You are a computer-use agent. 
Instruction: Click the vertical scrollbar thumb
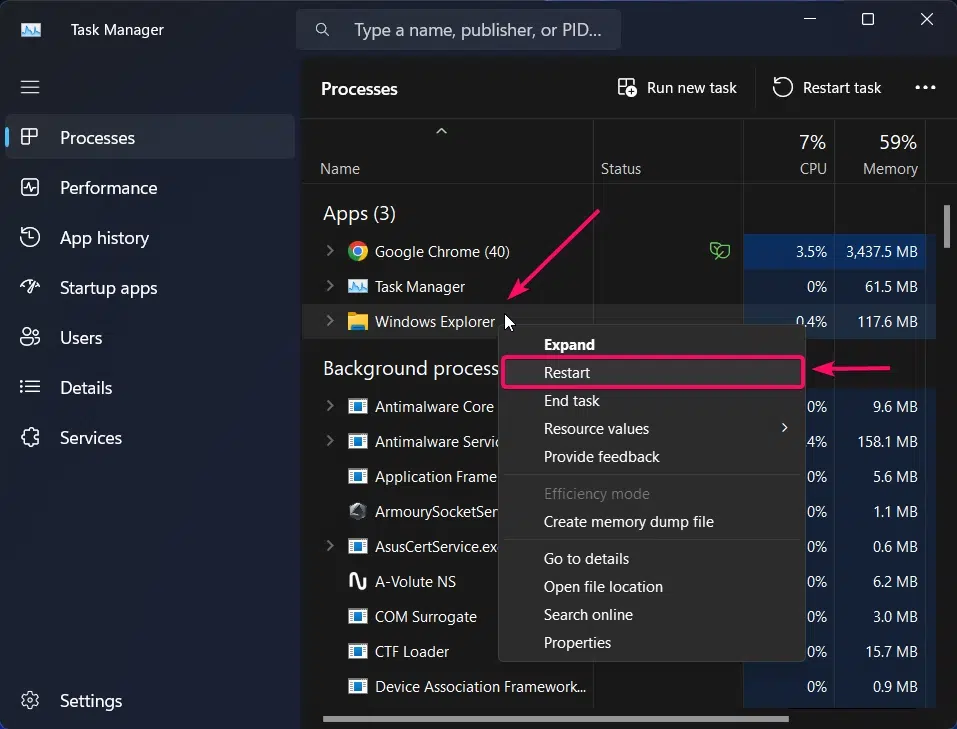(x=947, y=226)
